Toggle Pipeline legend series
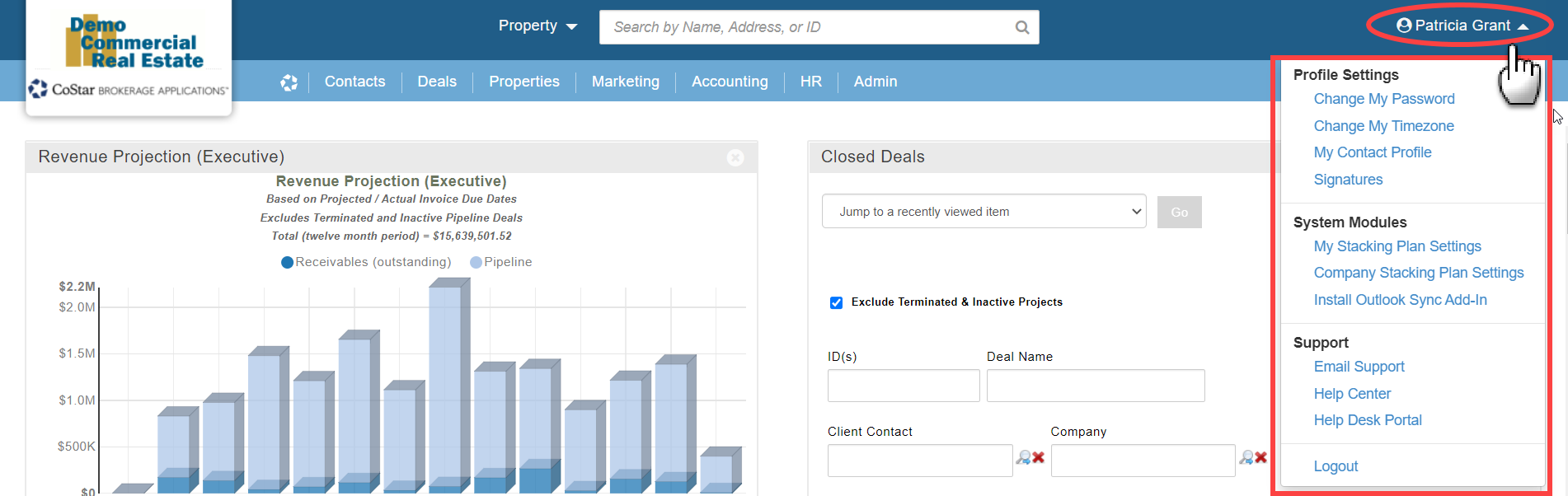This screenshot has width=1568, height=496. pyautogui.click(x=501, y=262)
